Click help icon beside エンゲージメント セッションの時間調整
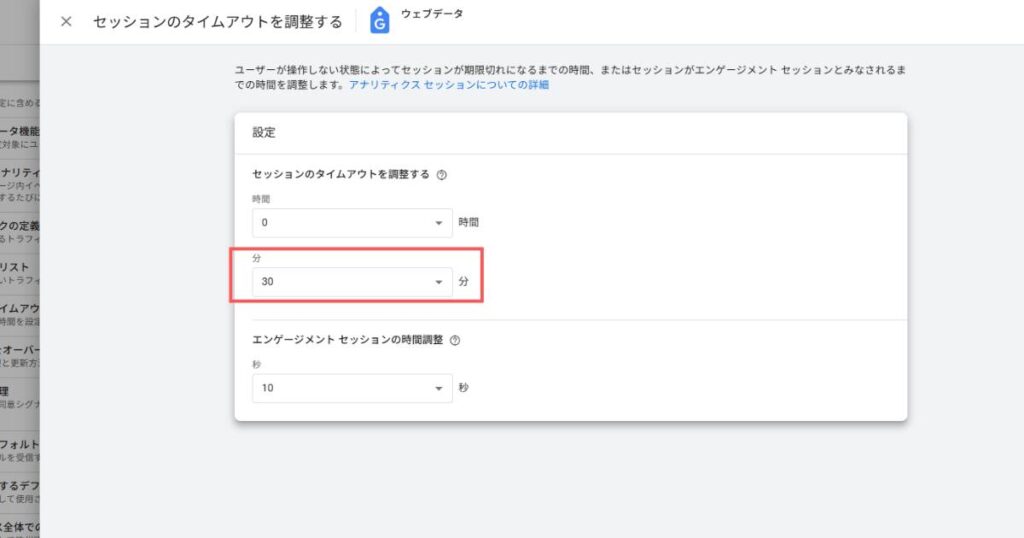Image resolution: width=1024 pixels, height=538 pixels. click(x=455, y=340)
